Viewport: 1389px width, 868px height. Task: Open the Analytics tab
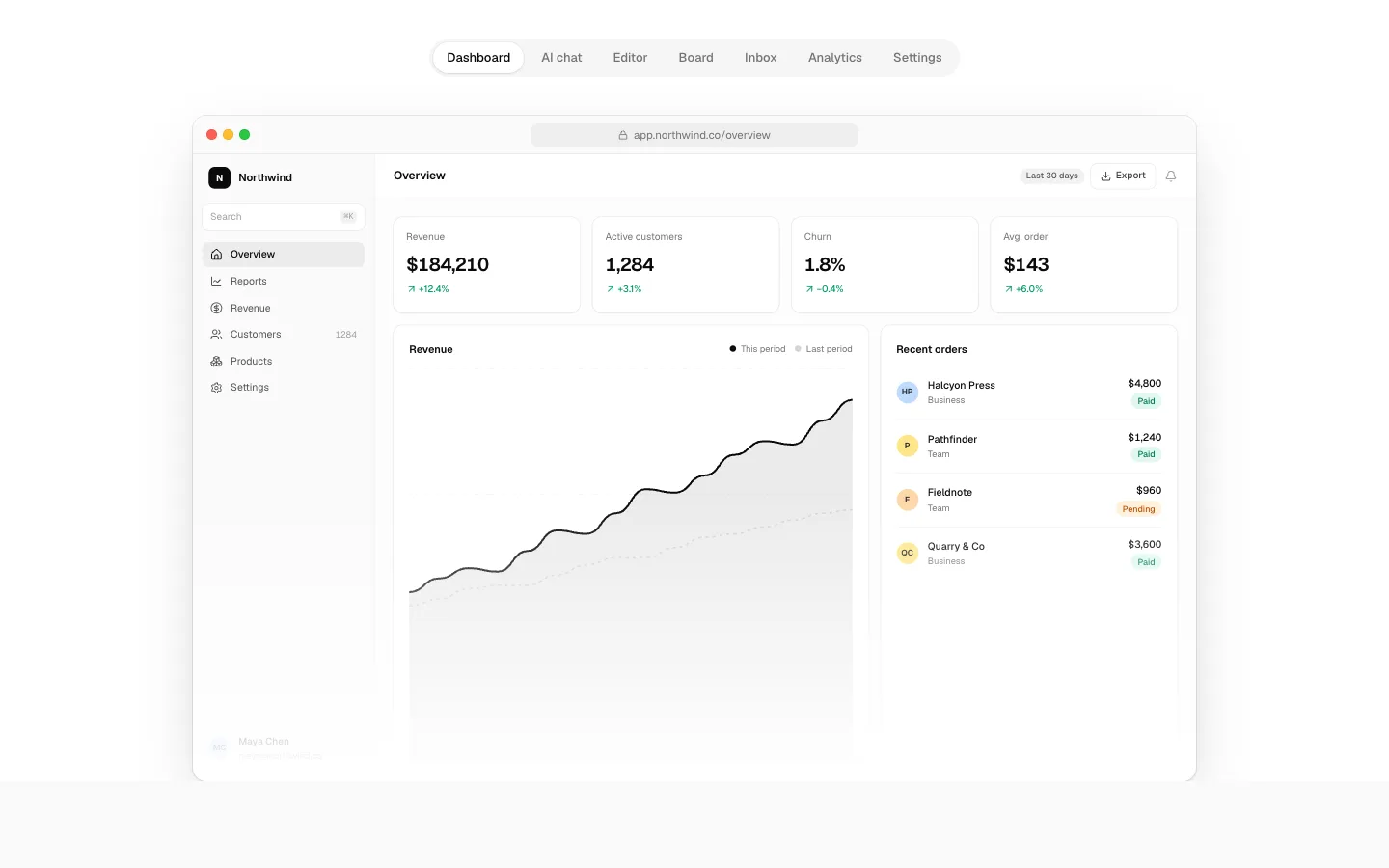click(835, 58)
